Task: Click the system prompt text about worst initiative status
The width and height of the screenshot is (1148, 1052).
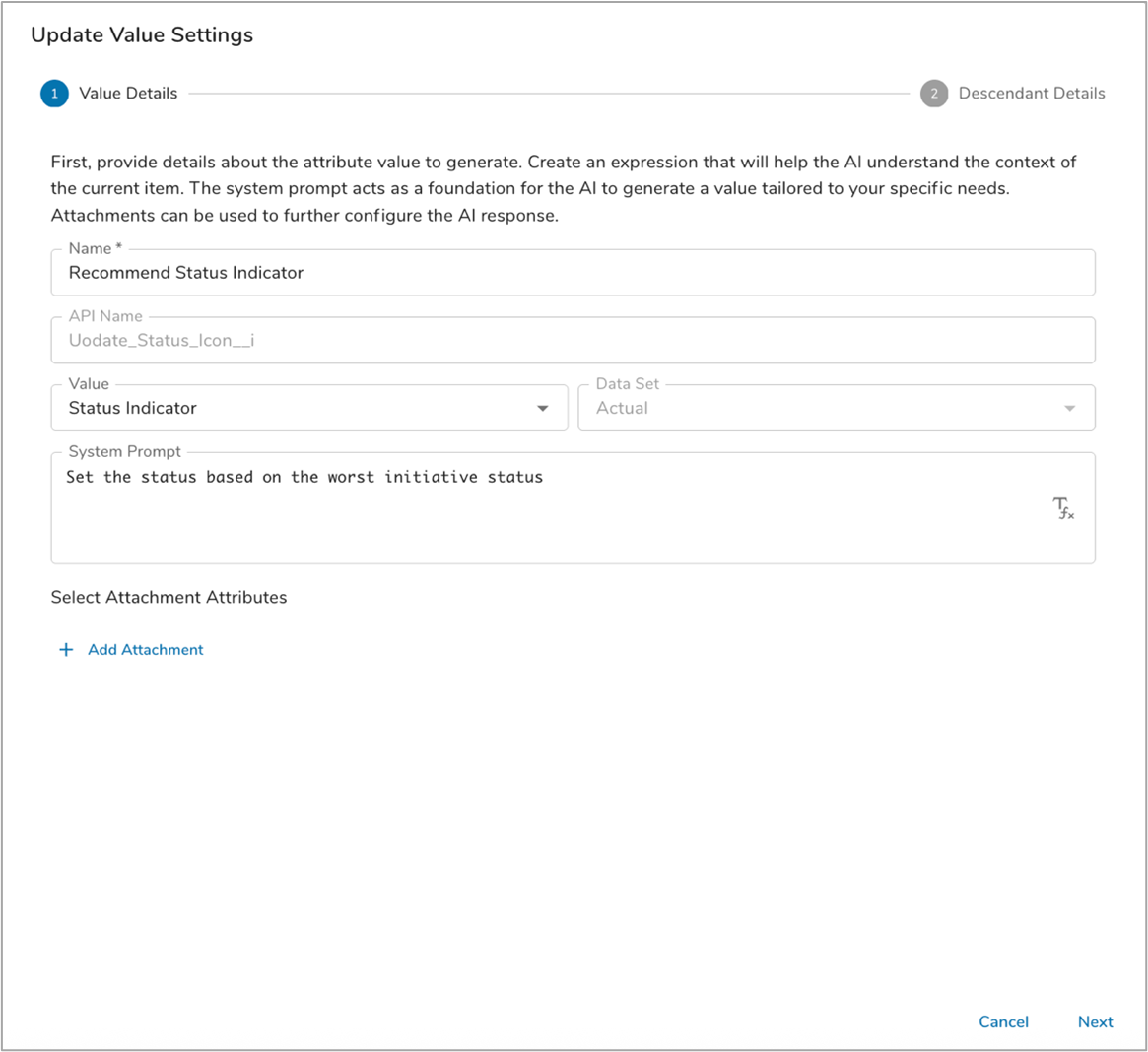Action: [304, 477]
